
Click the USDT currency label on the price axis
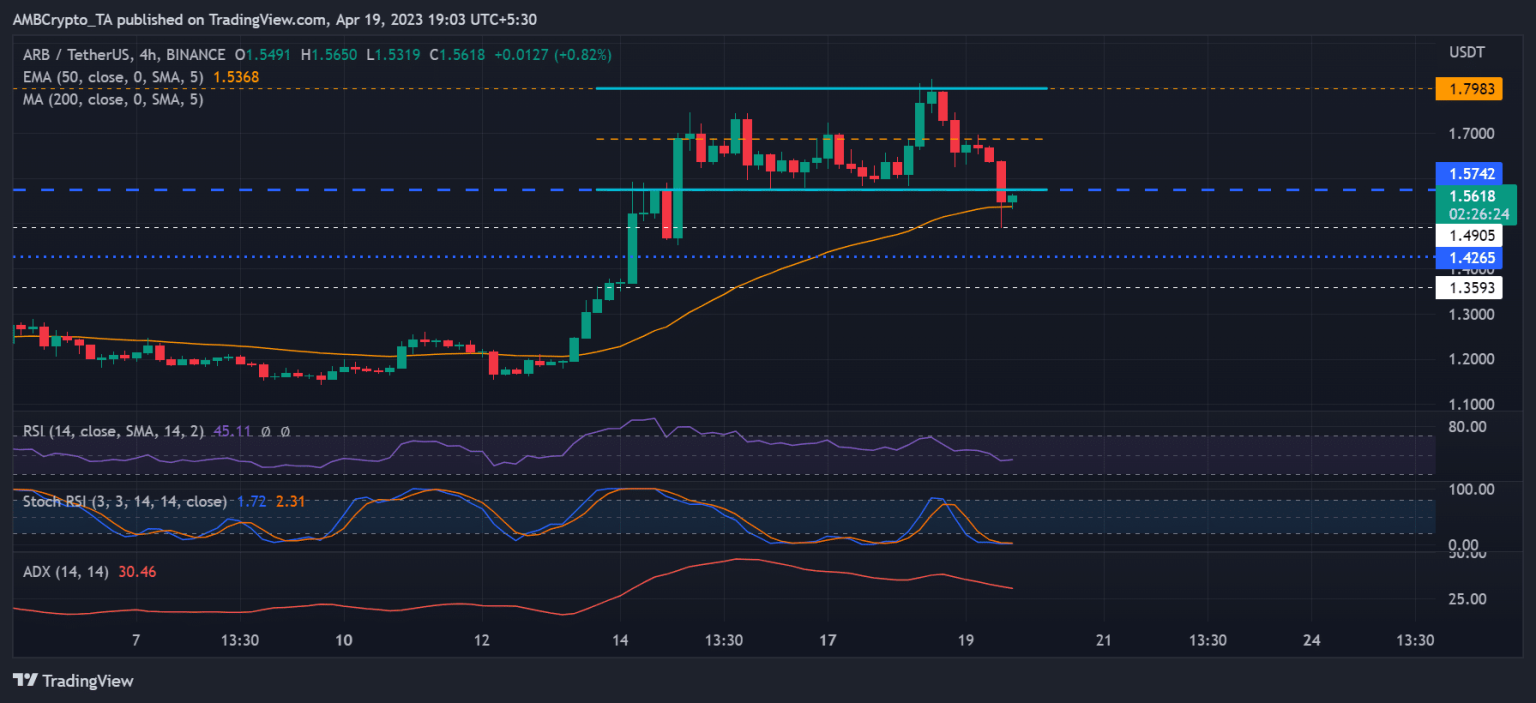pyautogui.click(x=1467, y=51)
